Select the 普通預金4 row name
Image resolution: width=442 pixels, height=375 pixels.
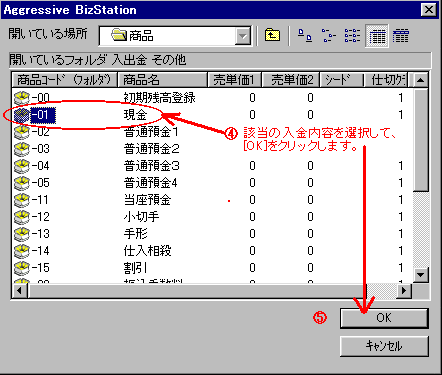click(x=151, y=183)
